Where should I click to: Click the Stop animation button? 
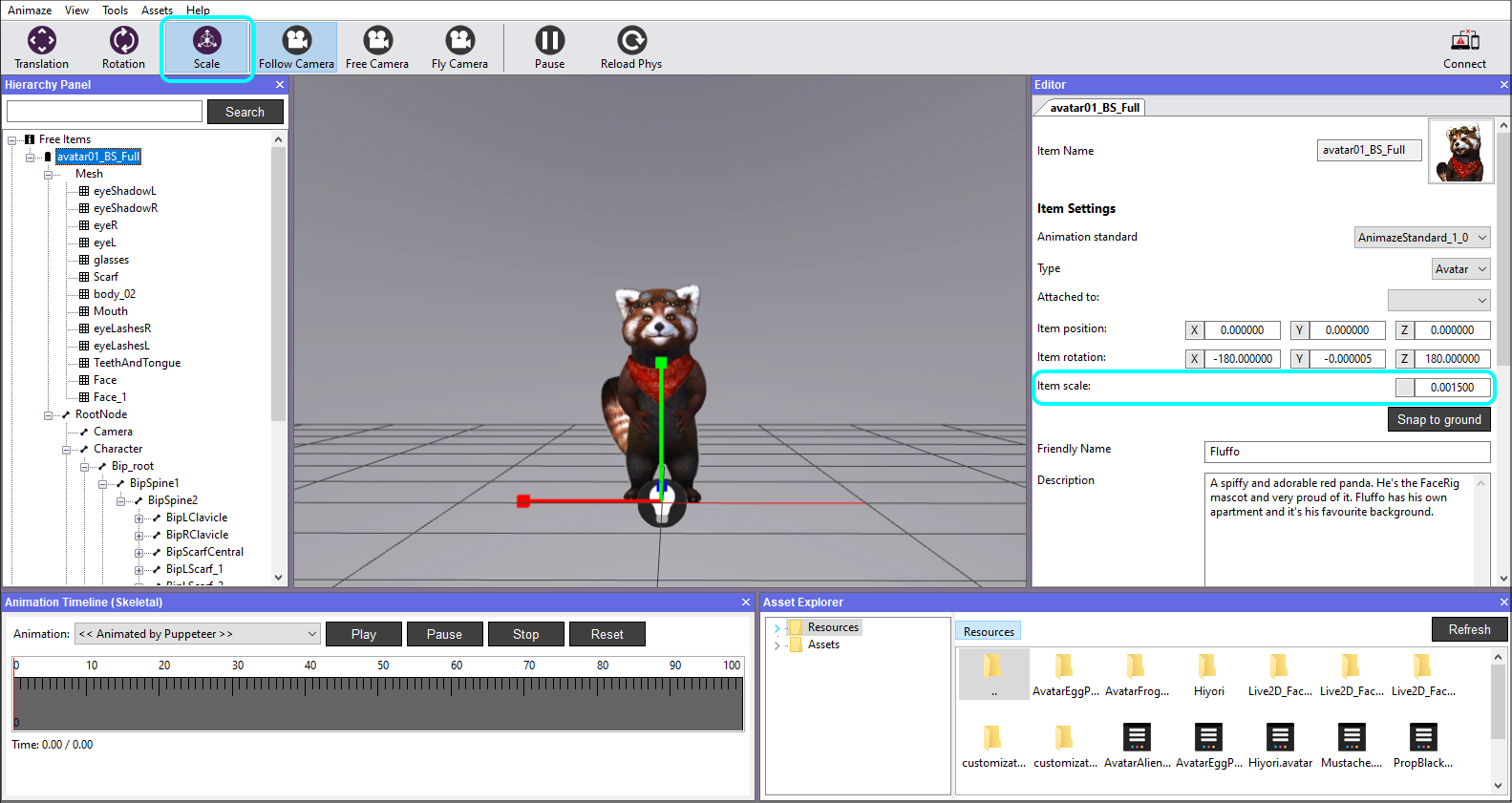click(526, 634)
